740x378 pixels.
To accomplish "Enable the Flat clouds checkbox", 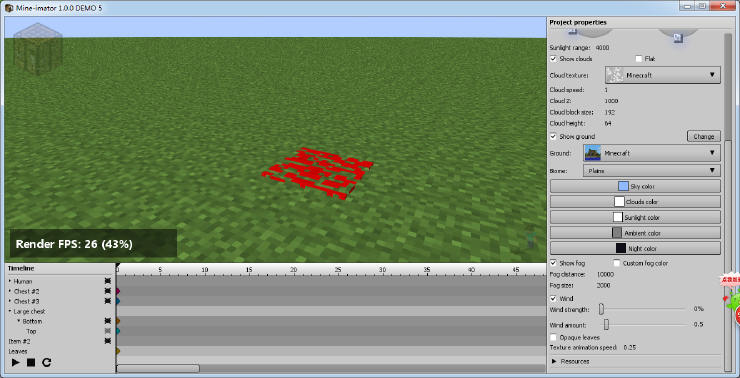I will coord(639,59).
